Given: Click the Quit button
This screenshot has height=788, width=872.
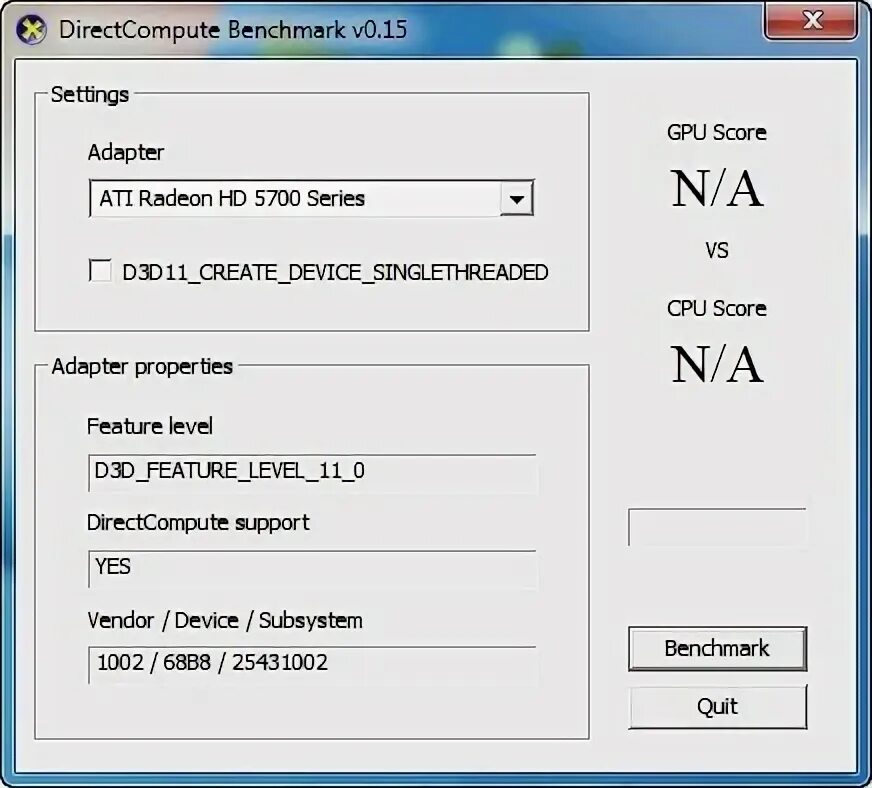Looking at the screenshot, I should (717, 707).
